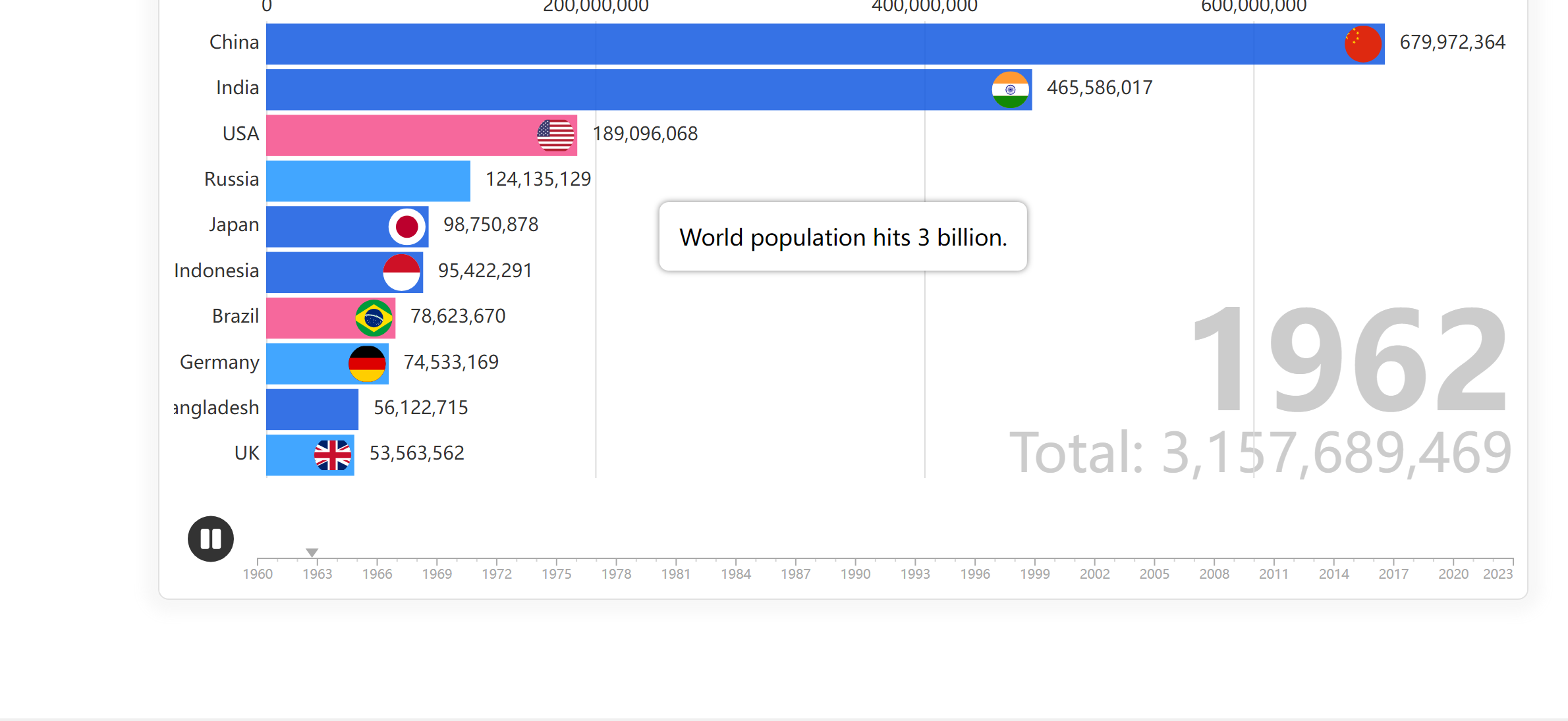
Task: Click the India flag icon
Action: click(1011, 90)
